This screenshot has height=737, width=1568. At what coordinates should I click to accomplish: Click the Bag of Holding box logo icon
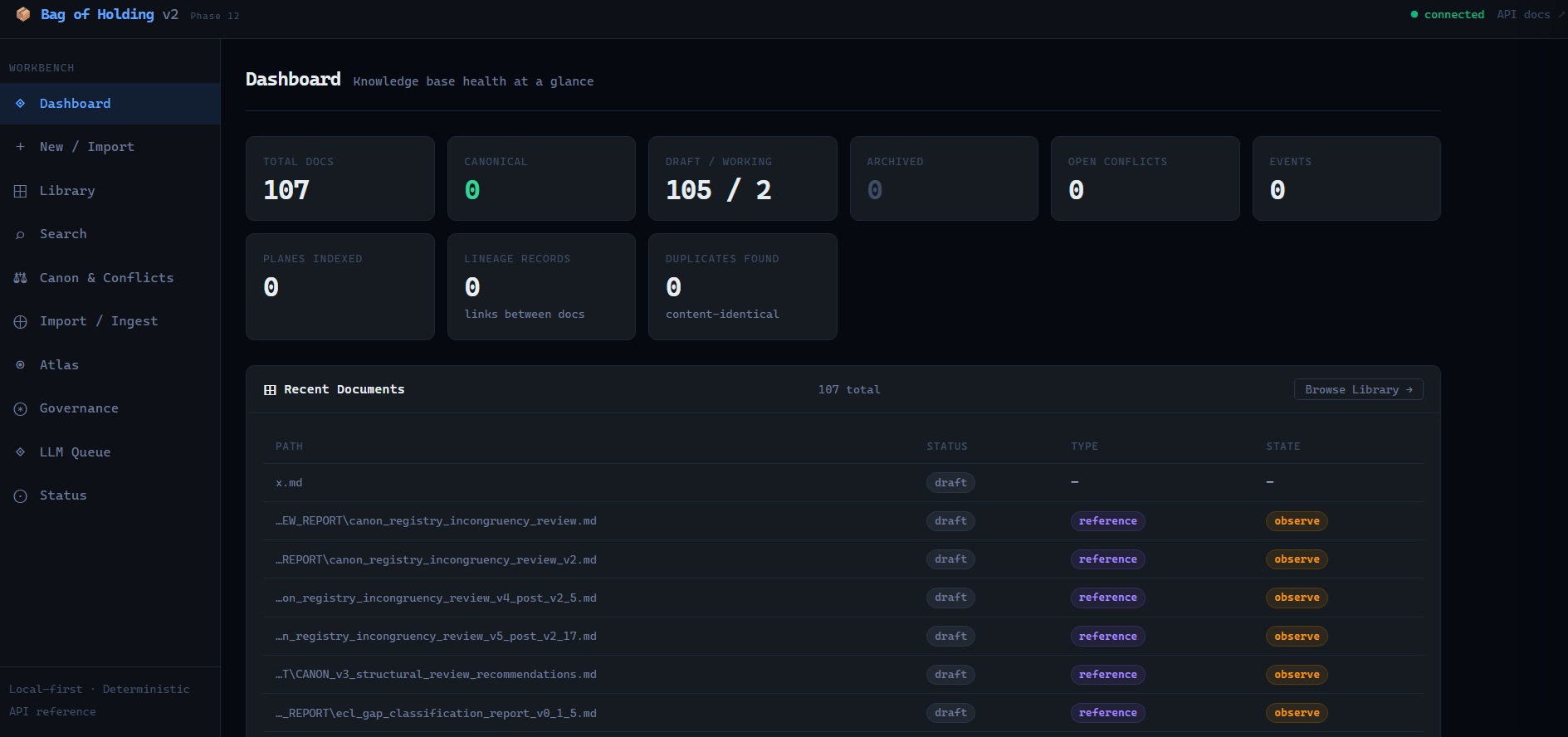point(23,14)
